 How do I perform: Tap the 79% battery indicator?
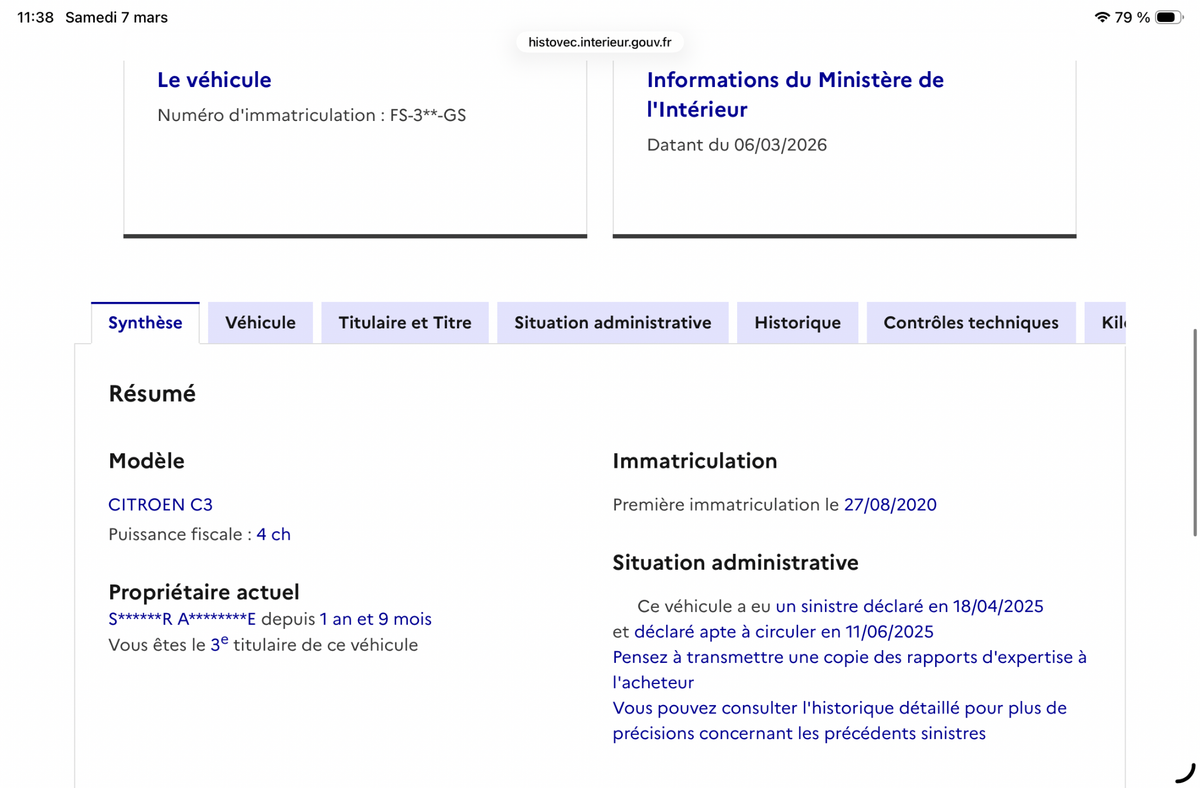pos(1135,16)
